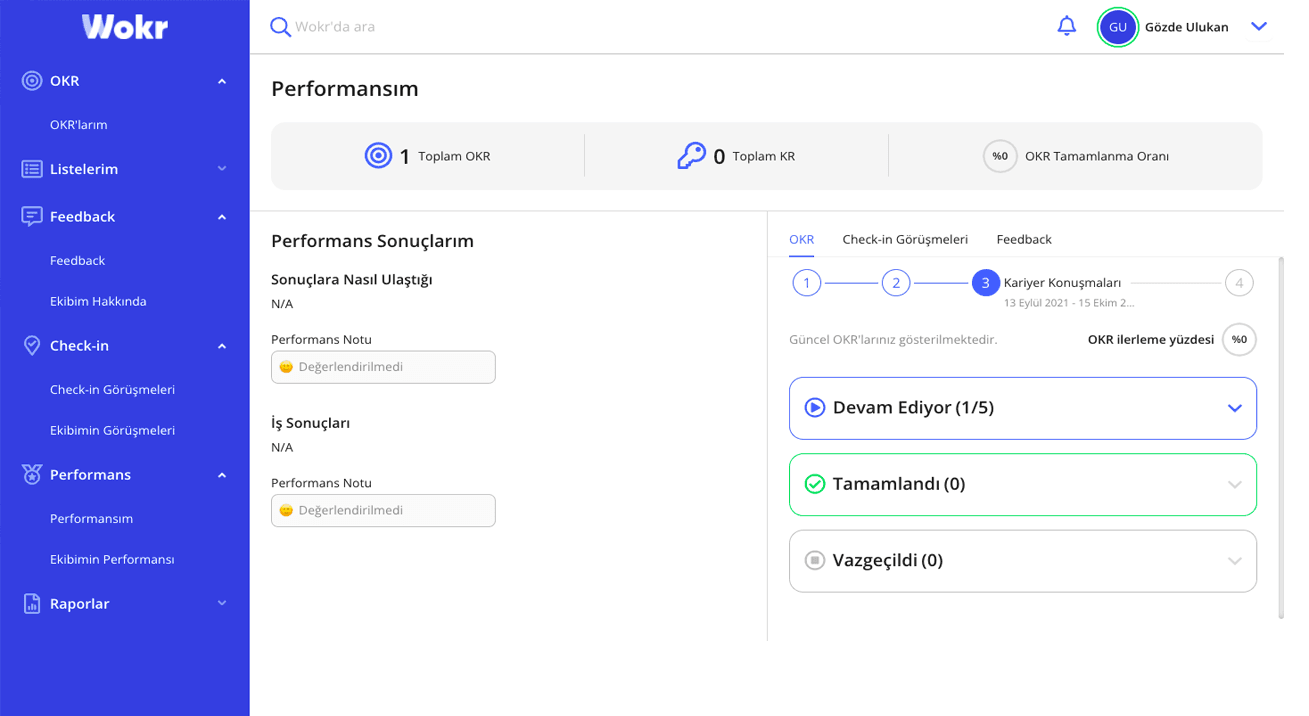The image size is (1309, 716).
Task: Expand the Tamamlandı (0) section
Action: pyautogui.click(x=1234, y=485)
